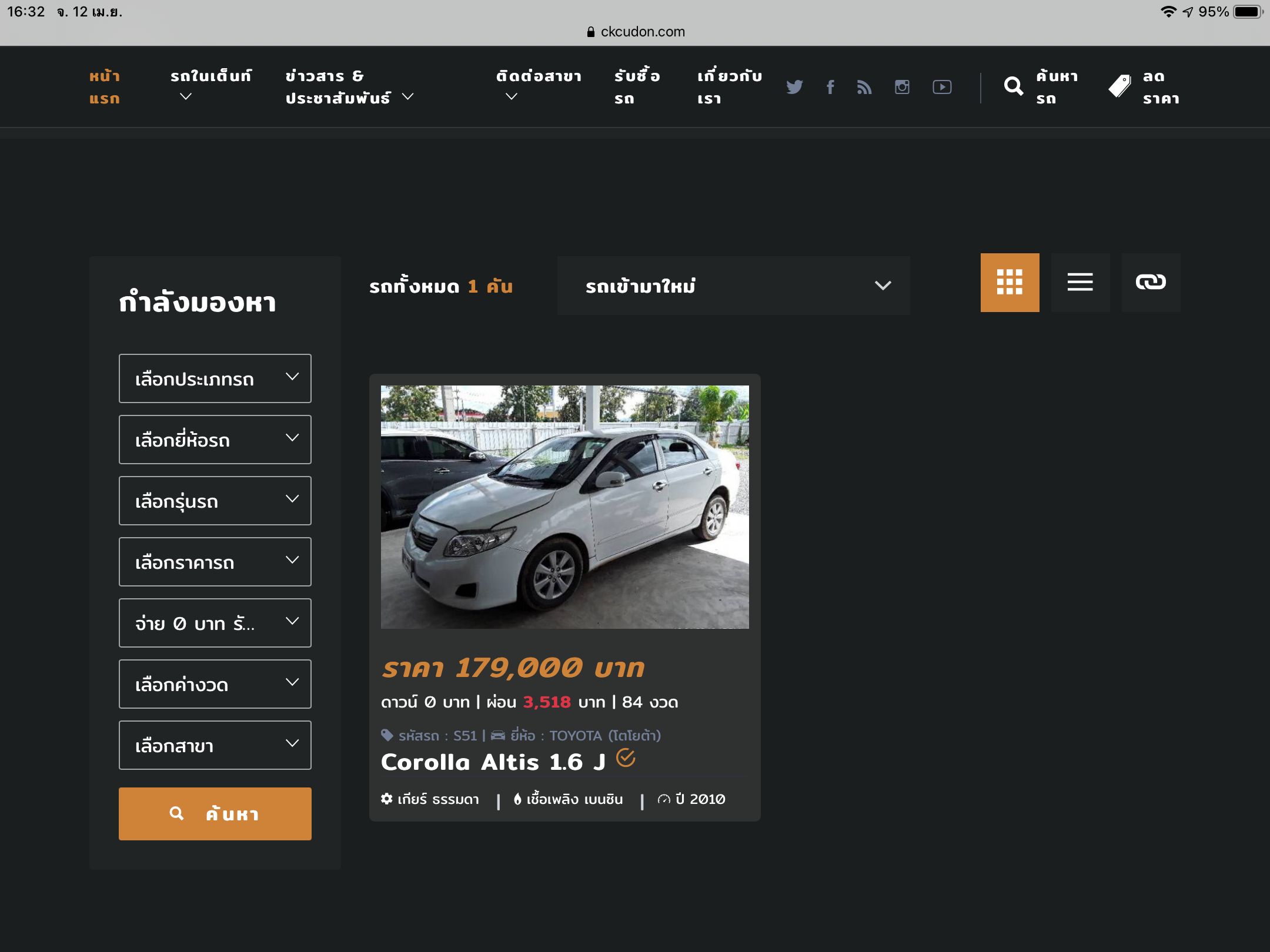Click the price tag discount icon

[1119, 87]
